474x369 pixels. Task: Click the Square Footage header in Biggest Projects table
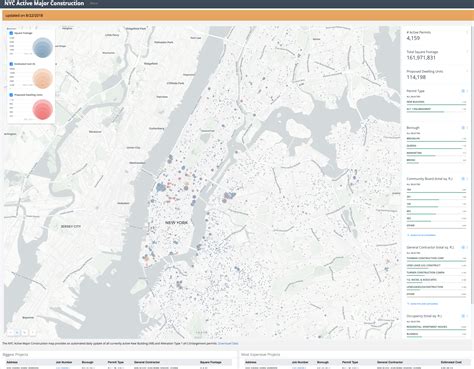click(211, 362)
